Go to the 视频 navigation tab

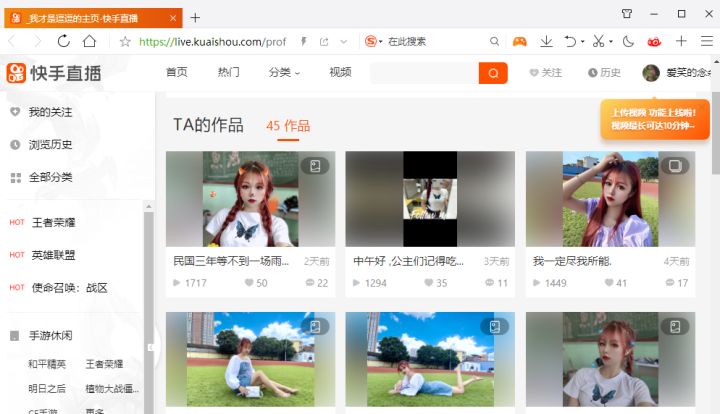coord(340,72)
